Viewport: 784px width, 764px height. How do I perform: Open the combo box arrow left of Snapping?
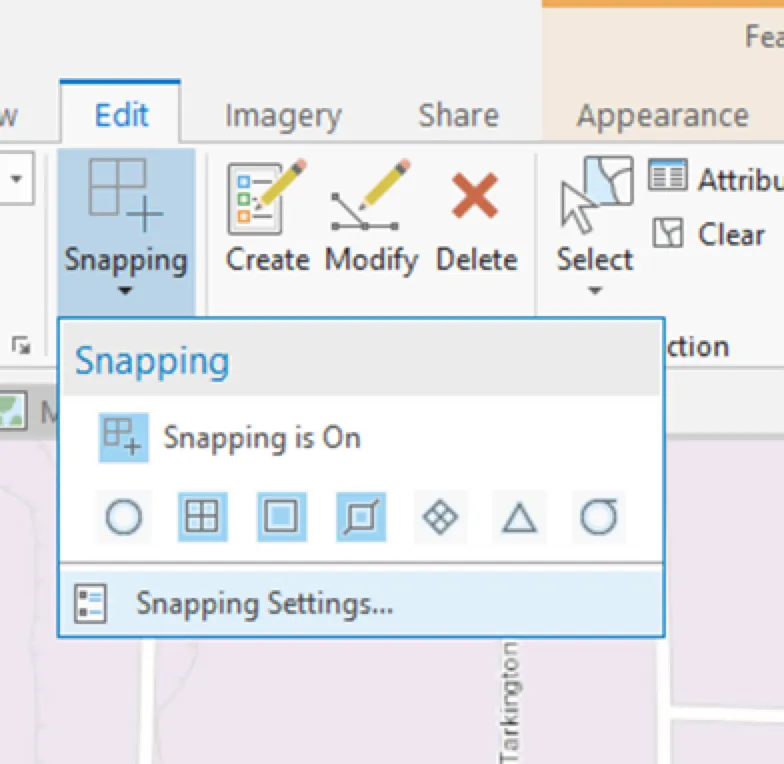[16, 178]
